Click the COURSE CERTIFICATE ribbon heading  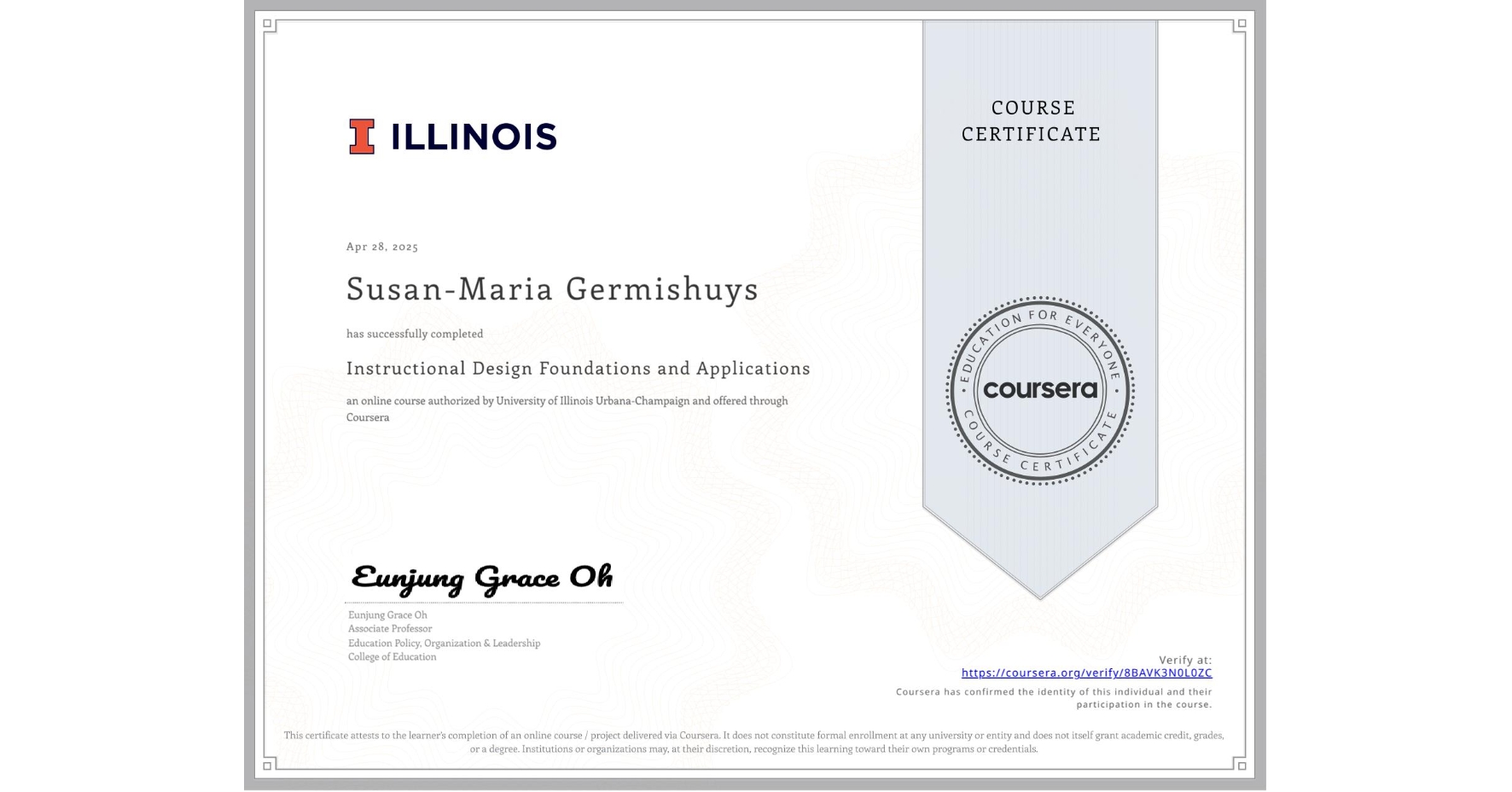tap(1032, 120)
